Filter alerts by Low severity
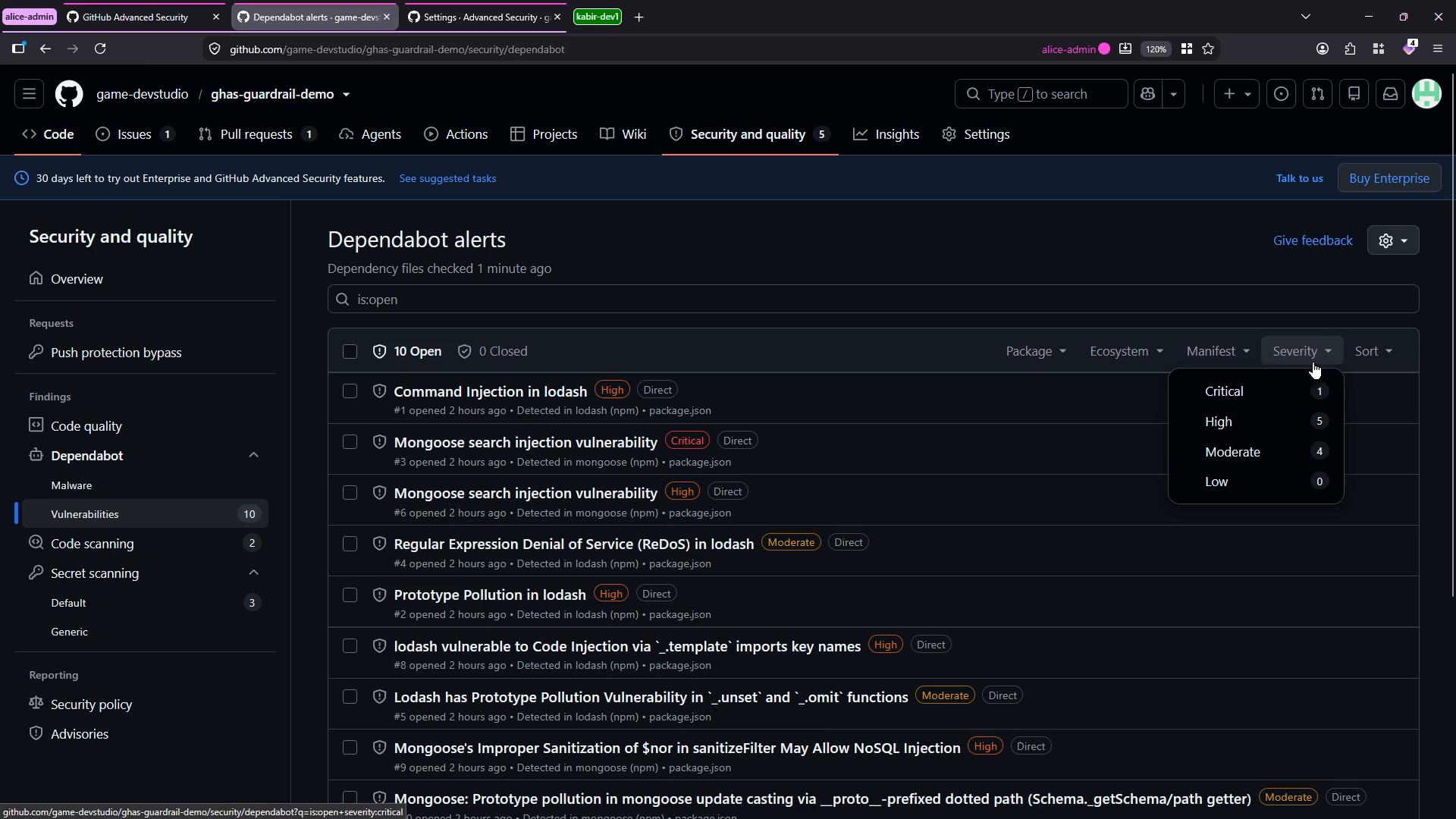This screenshot has width=1456, height=819. [1256, 482]
